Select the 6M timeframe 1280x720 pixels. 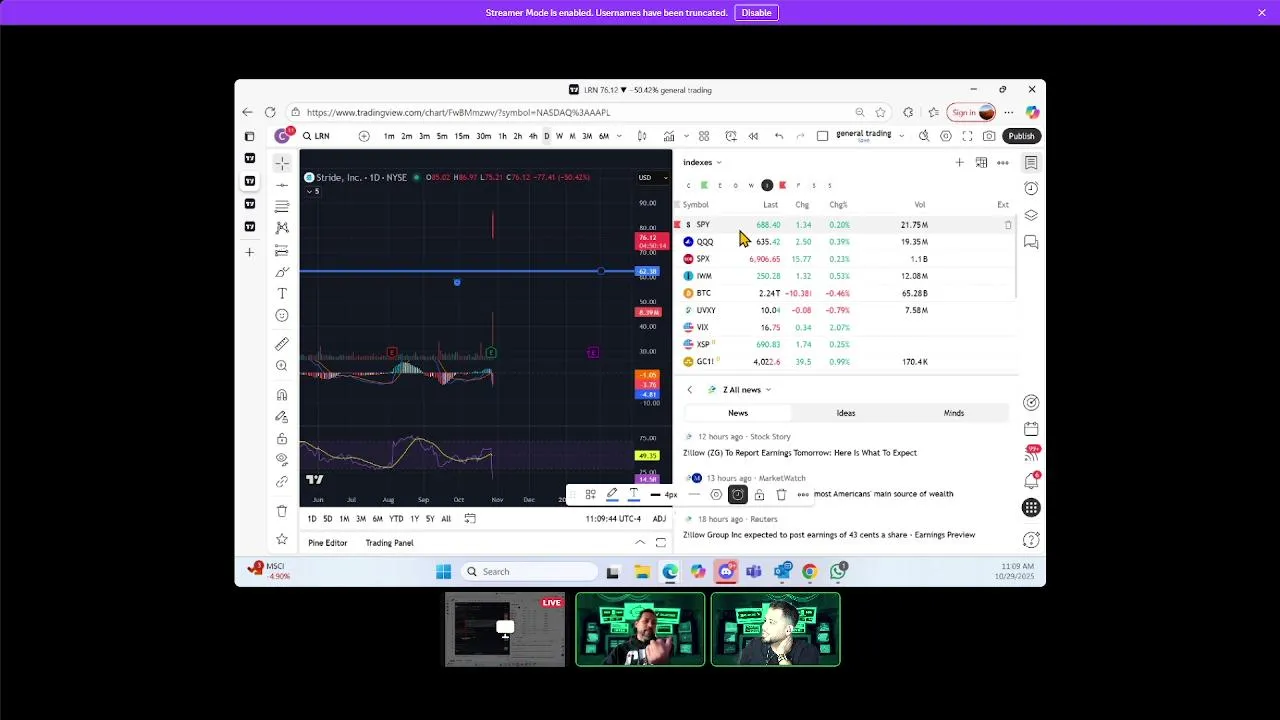coord(604,136)
